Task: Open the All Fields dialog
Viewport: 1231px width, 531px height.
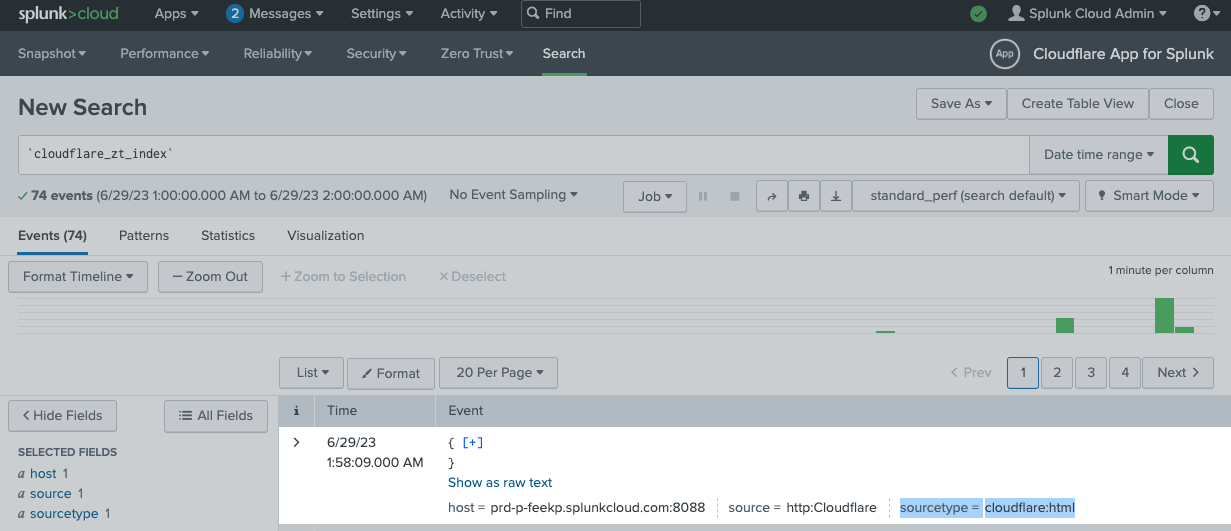Action: point(216,416)
